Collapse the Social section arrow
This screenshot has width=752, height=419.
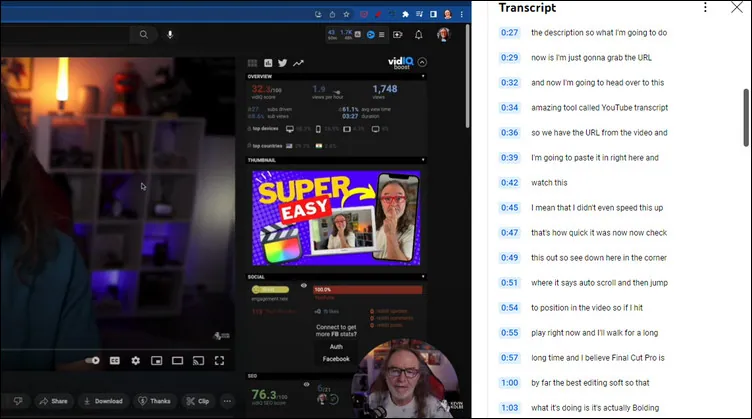tap(423, 277)
